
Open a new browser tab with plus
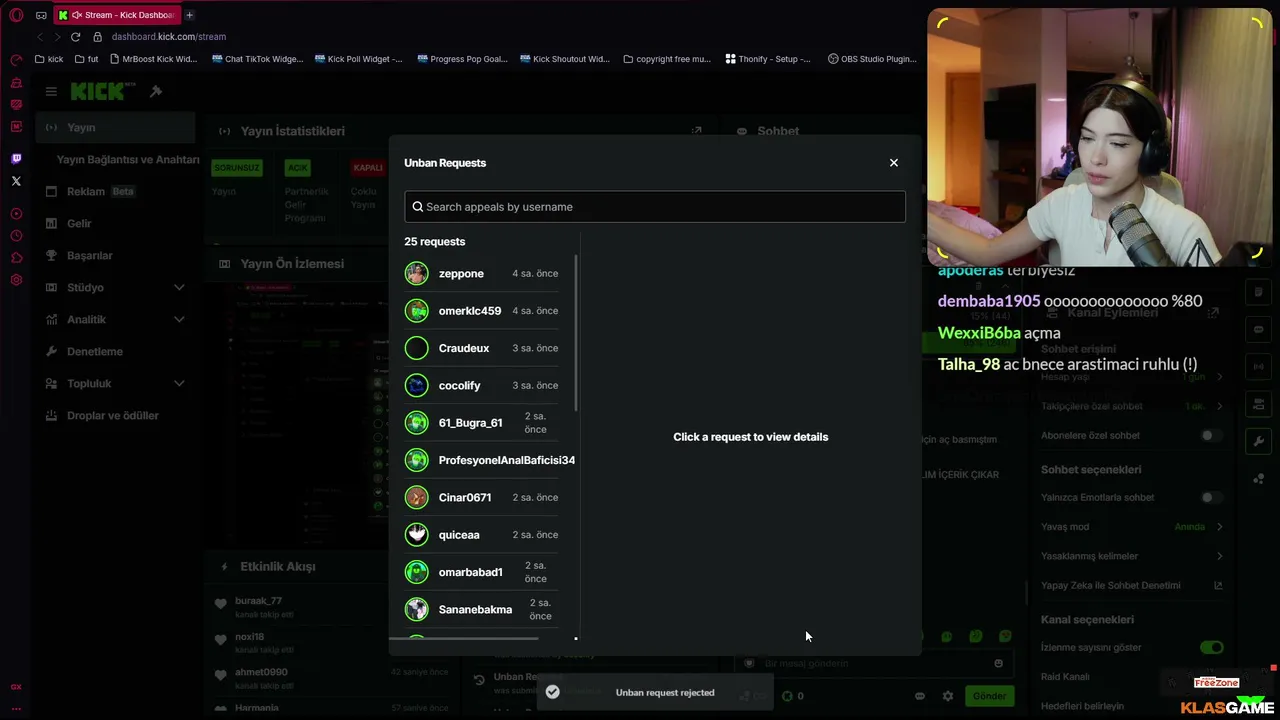click(x=189, y=15)
